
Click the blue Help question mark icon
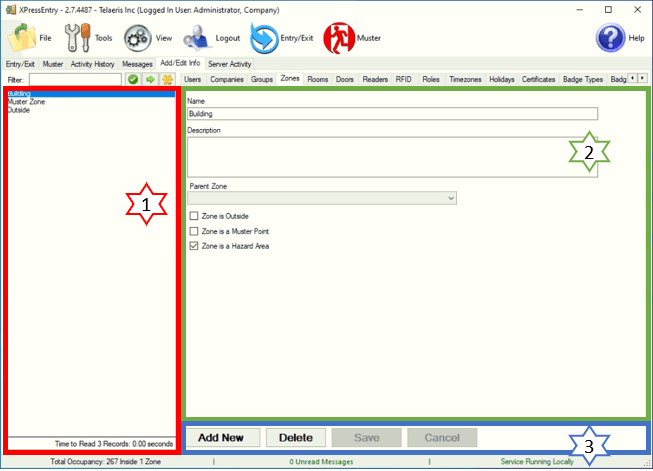[x=610, y=38]
